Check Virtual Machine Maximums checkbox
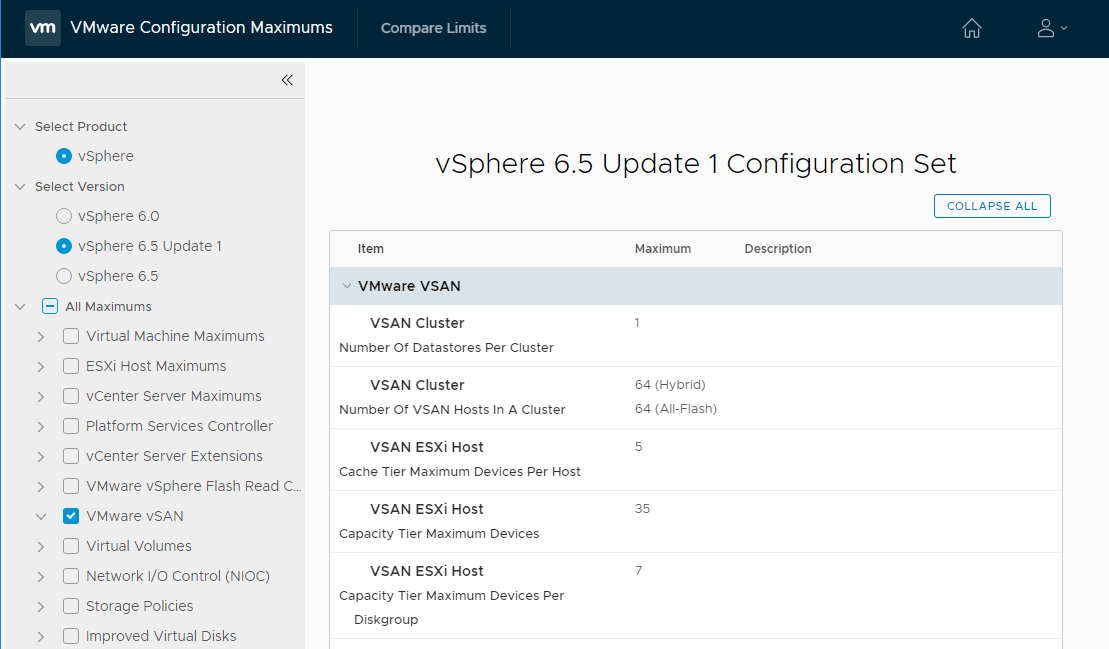This screenshot has width=1109, height=649. [x=71, y=337]
